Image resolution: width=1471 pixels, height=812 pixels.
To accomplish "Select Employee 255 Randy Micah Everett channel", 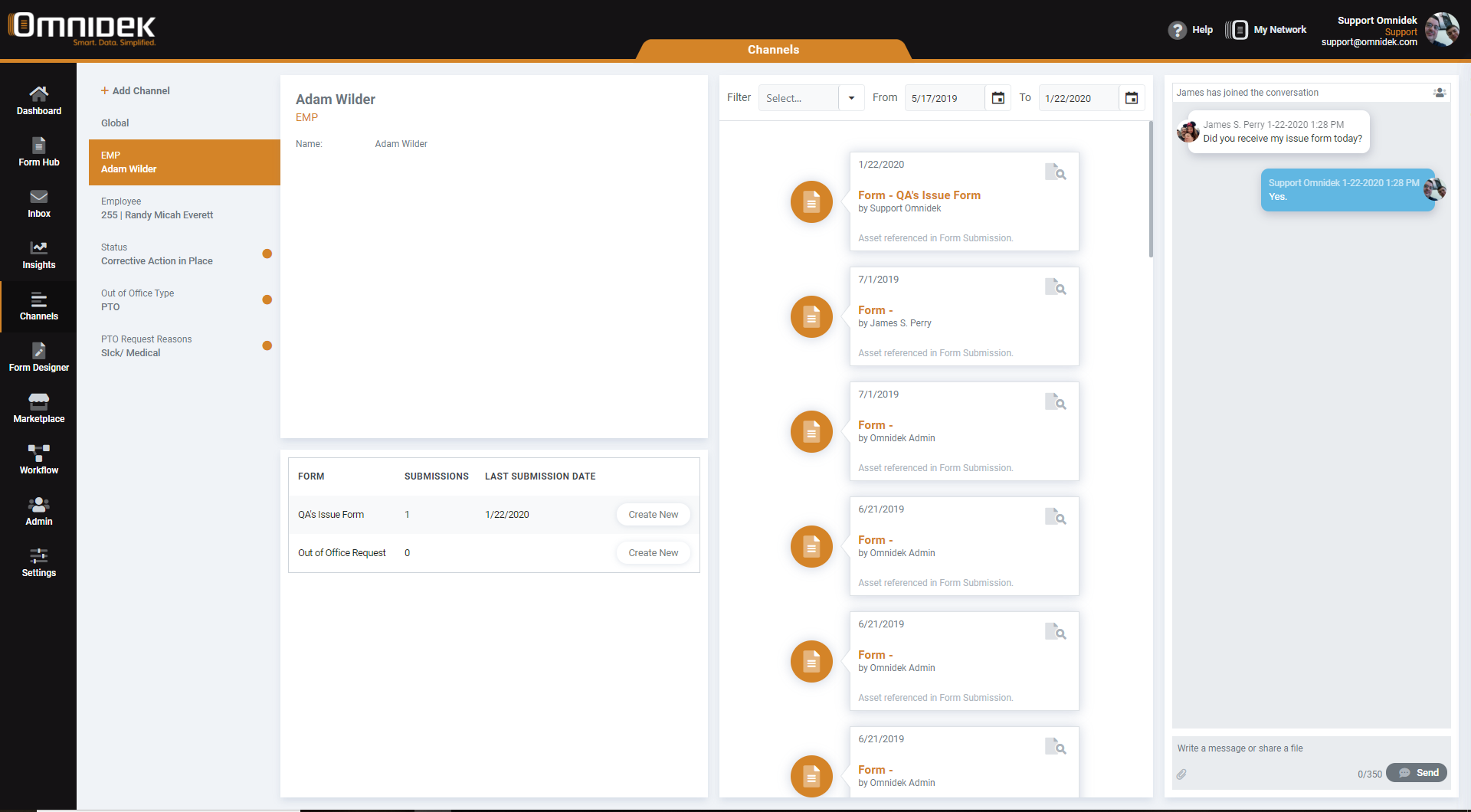I will point(185,208).
